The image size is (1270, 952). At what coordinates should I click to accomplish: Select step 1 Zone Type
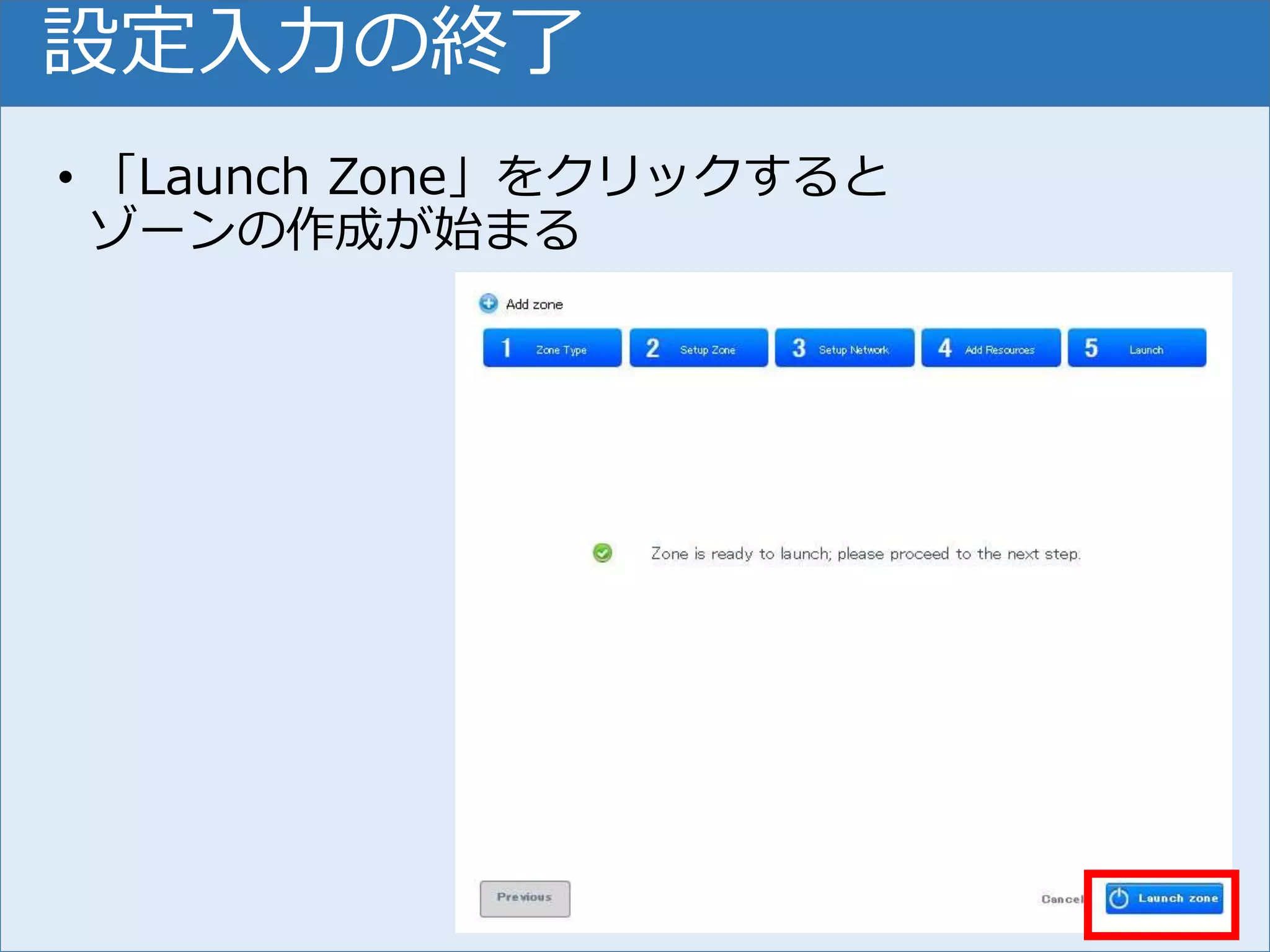552,348
